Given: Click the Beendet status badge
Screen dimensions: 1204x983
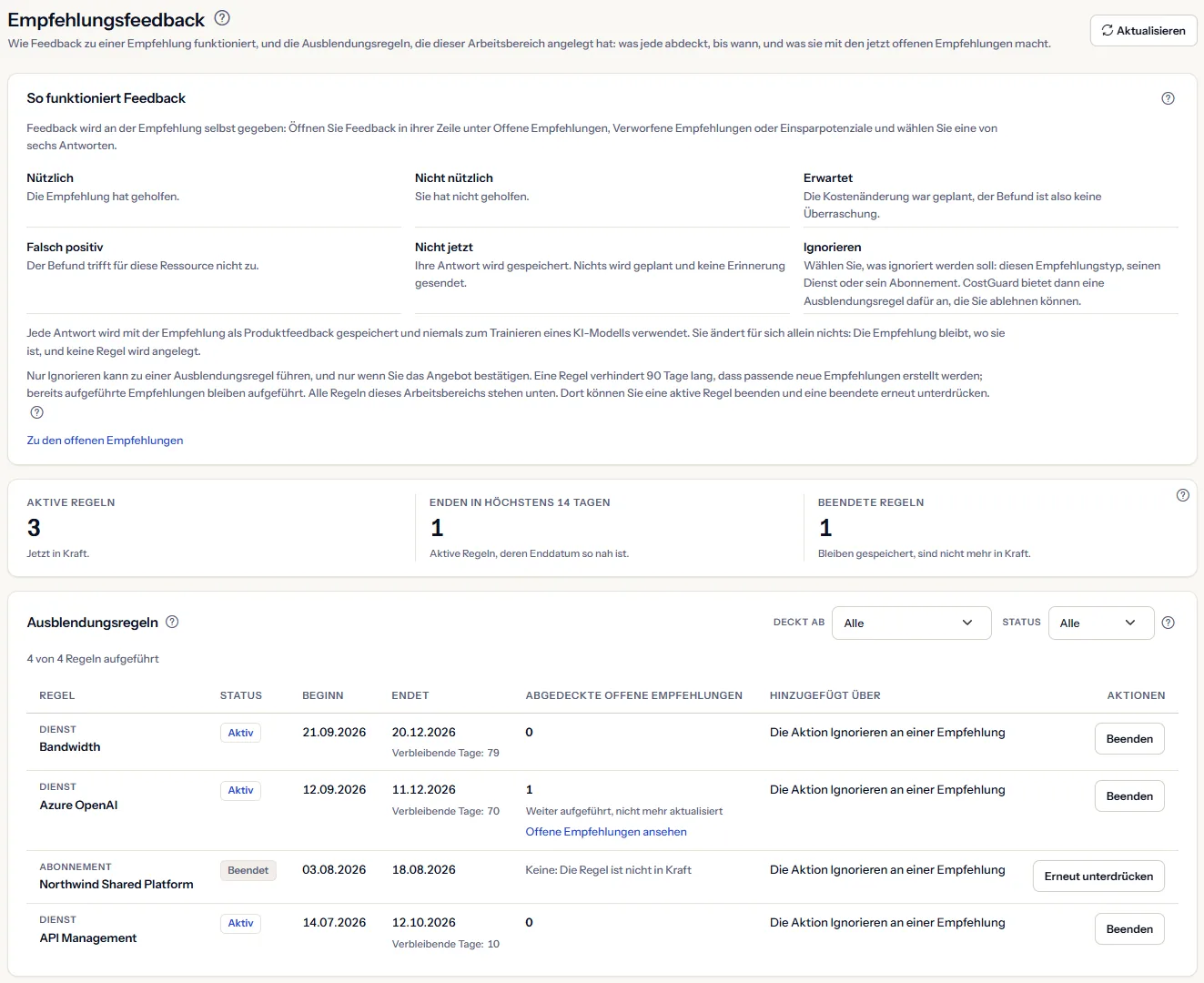Looking at the screenshot, I should point(248,870).
